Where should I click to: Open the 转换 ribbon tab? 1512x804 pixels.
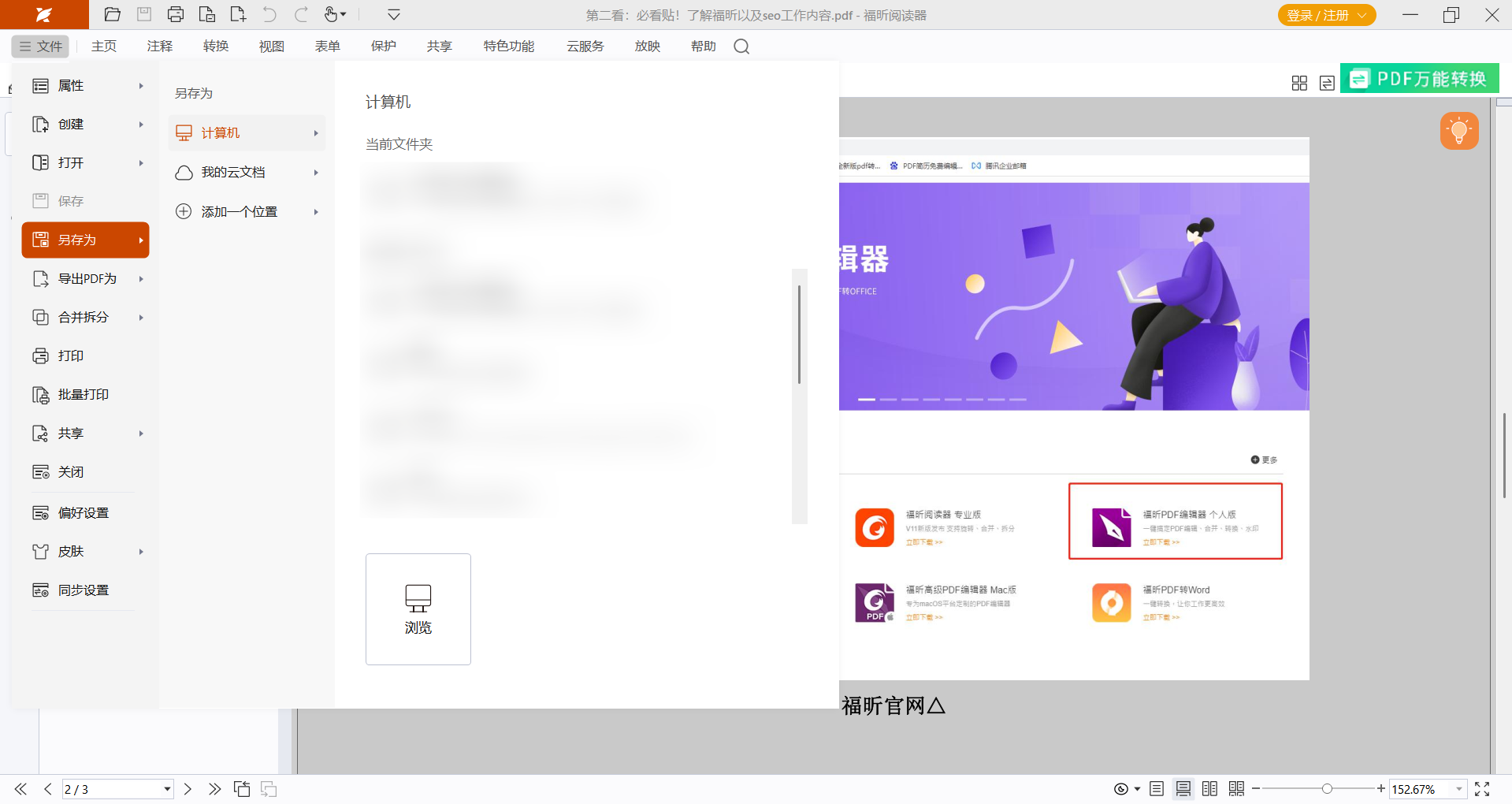point(215,47)
